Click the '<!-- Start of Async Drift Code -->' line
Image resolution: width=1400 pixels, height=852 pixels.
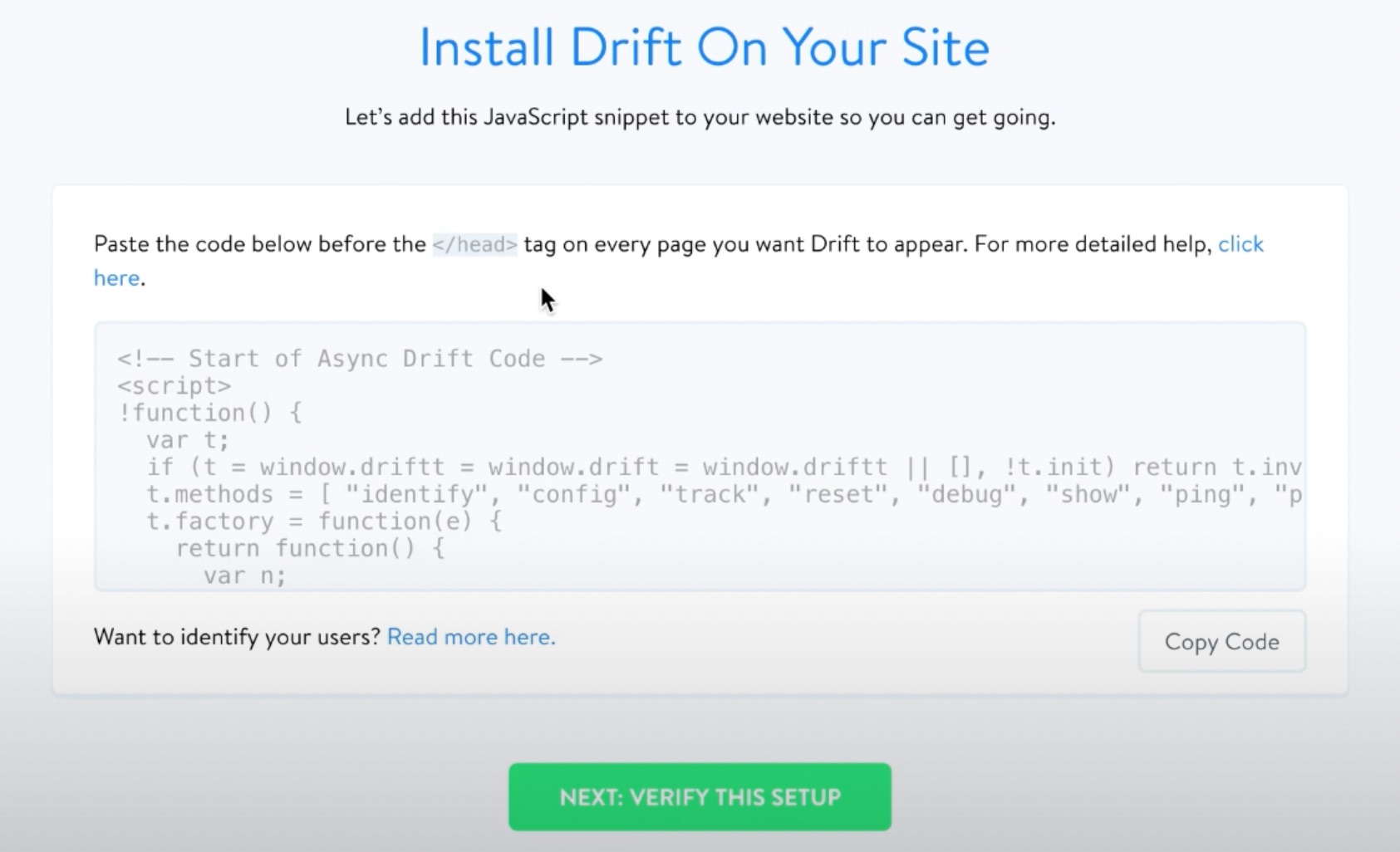coord(360,359)
